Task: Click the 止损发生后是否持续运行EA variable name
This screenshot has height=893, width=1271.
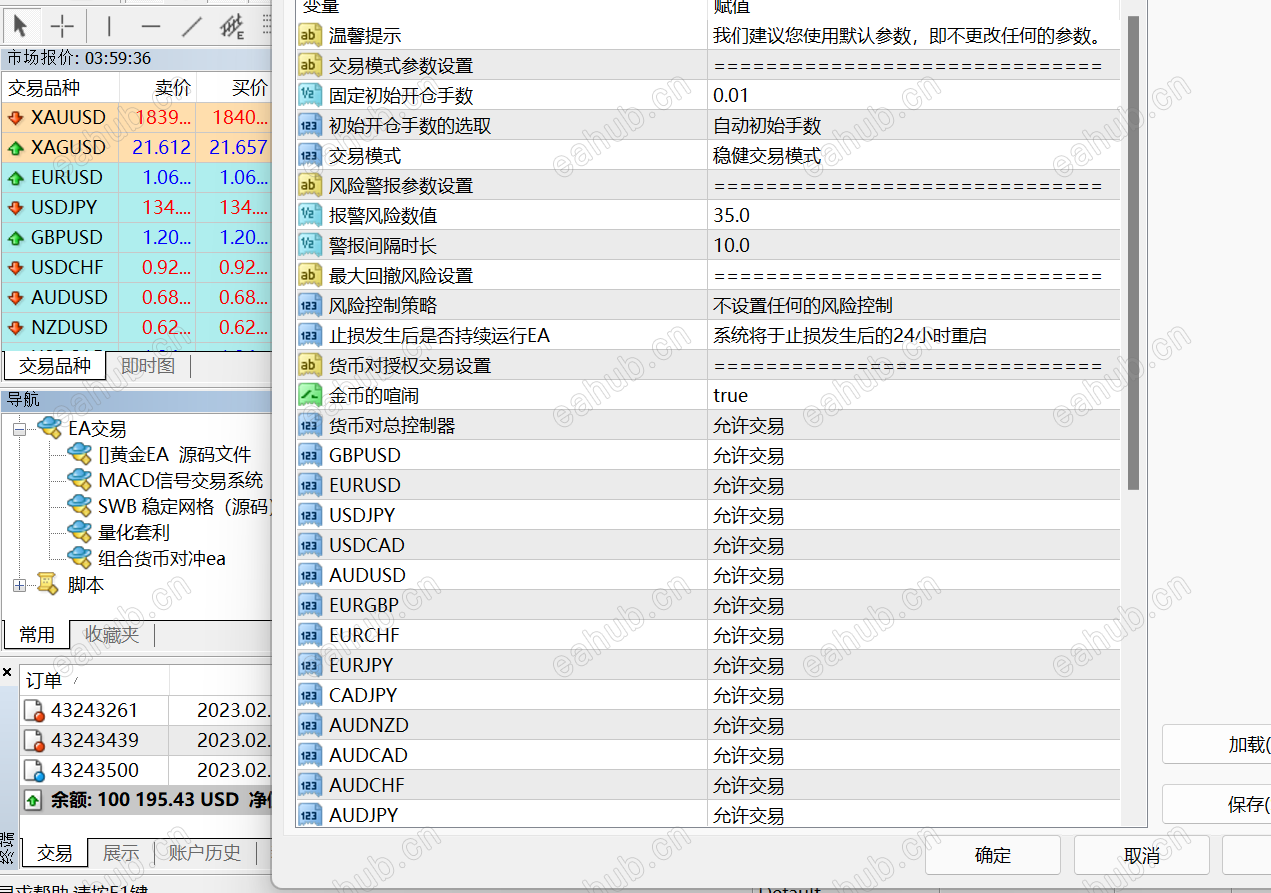Action: 439,335
